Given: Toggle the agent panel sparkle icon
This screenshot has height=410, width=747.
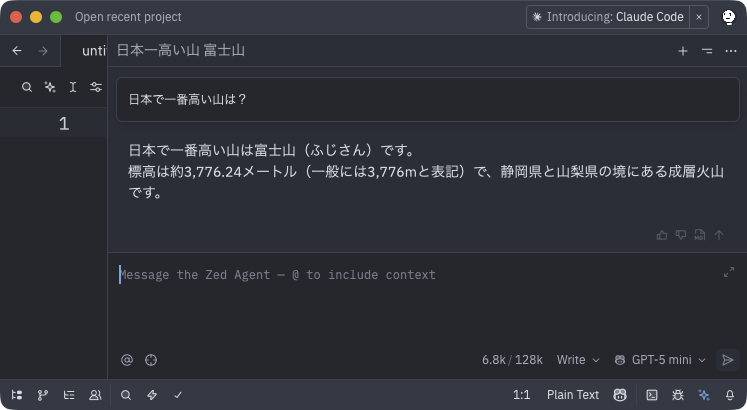Looking at the screenshot, I should click(704, 395).
